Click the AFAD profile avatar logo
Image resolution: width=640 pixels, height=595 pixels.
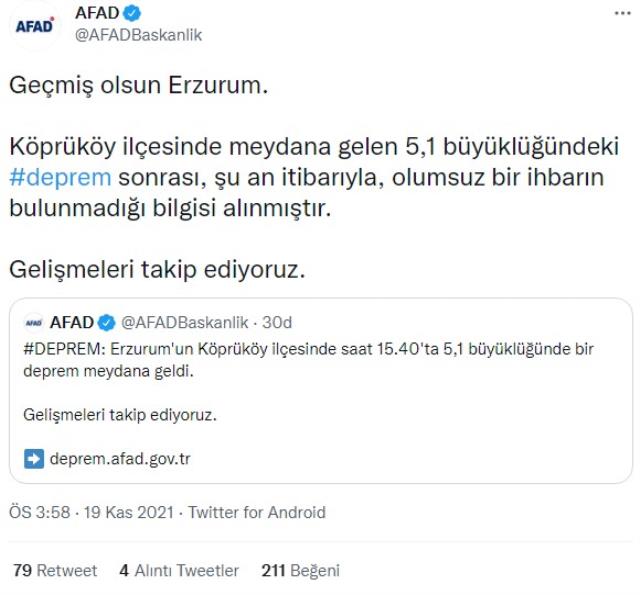(34, 26)
